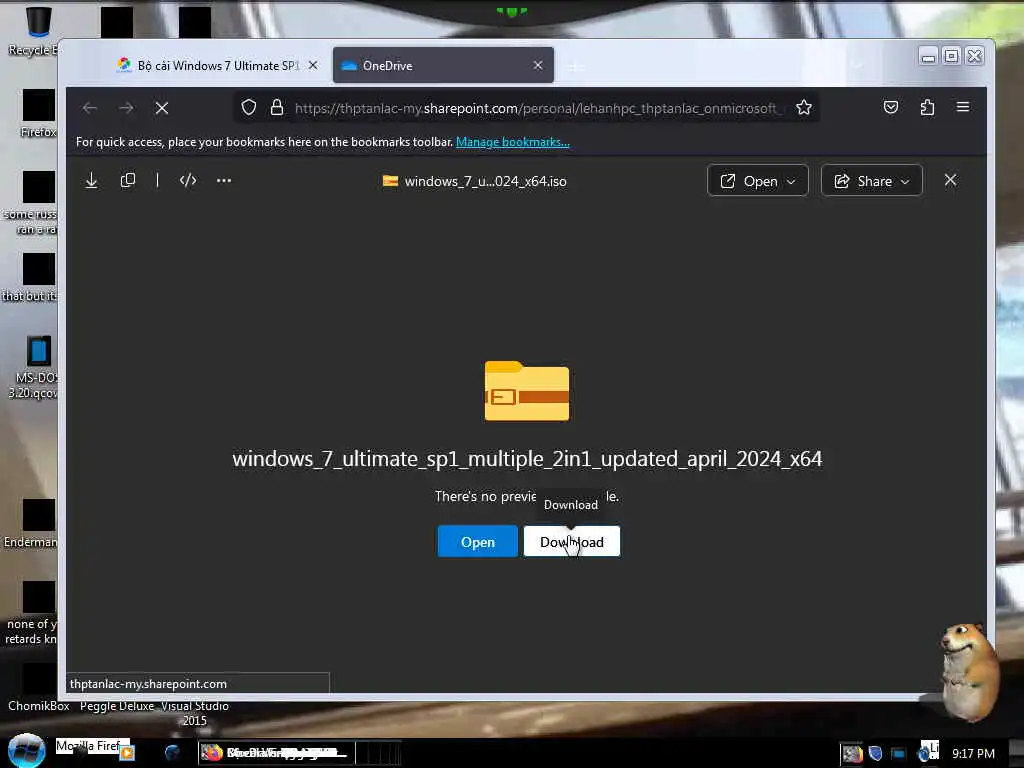Click the download arrow icon in OneDrive toolbar
Viewport: 1024px width, 768px height.
[91, 181]
